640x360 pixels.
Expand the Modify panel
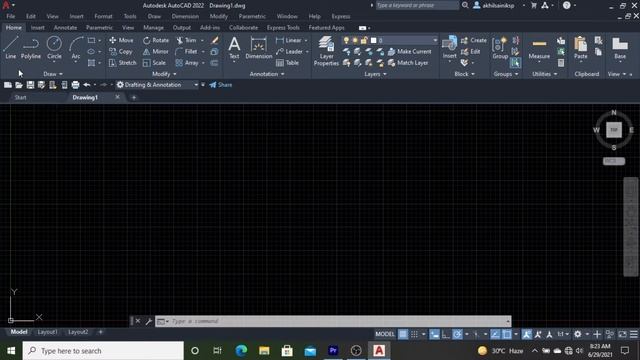click(164, 74)
